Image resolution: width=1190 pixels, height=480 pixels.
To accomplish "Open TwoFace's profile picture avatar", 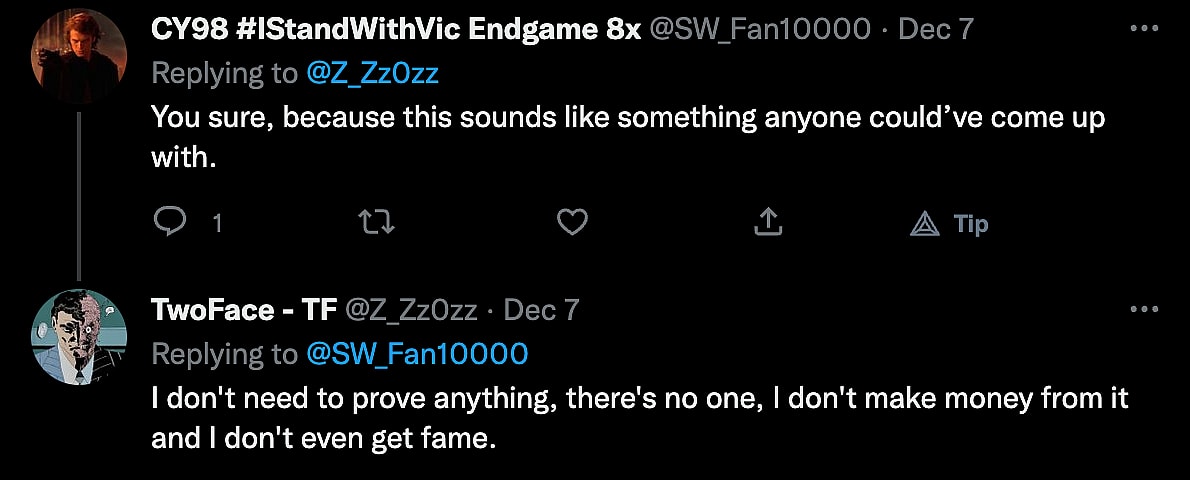I will (79, 336).
